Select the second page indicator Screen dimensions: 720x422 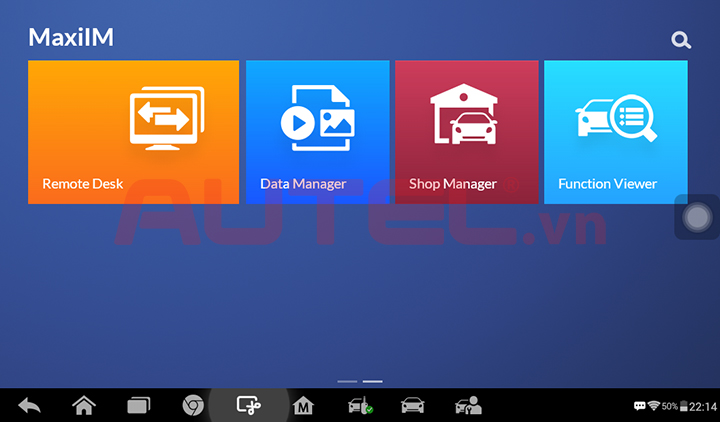[372, 381]
